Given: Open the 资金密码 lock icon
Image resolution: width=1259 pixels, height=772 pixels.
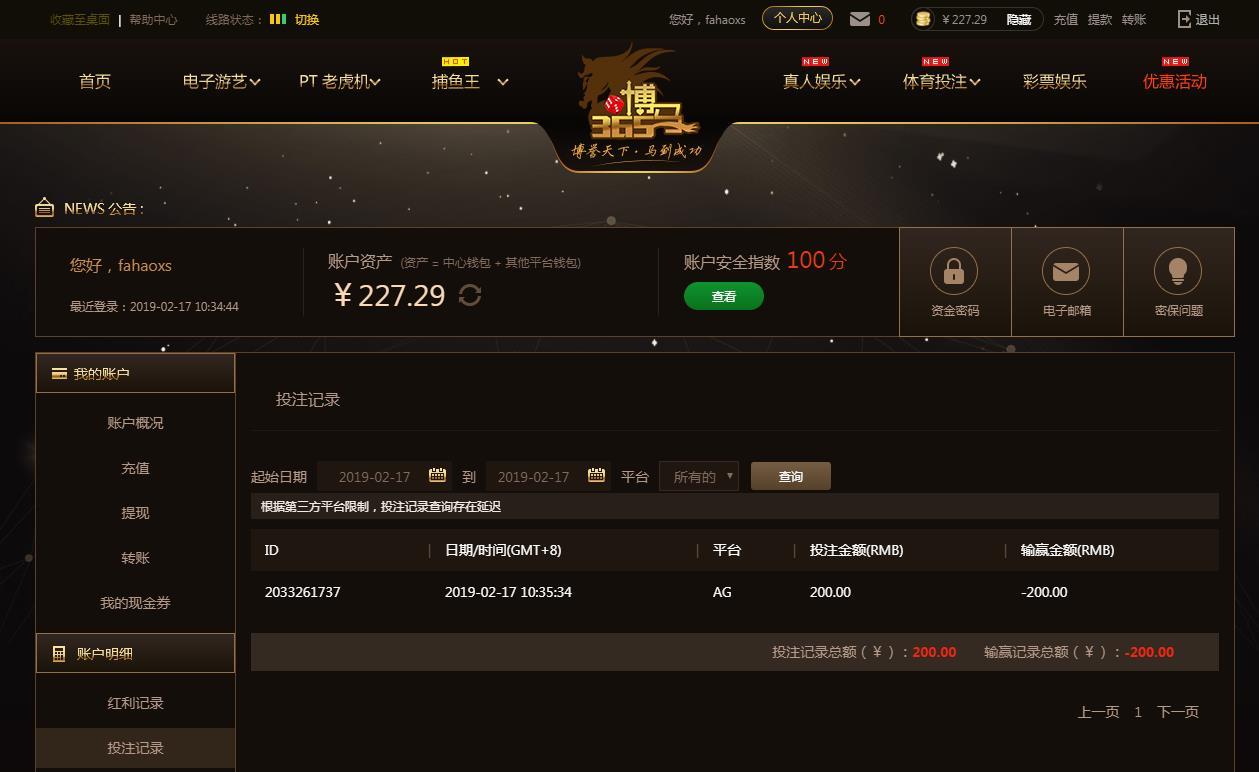Looking at the screenshot, I should [954, 271].
